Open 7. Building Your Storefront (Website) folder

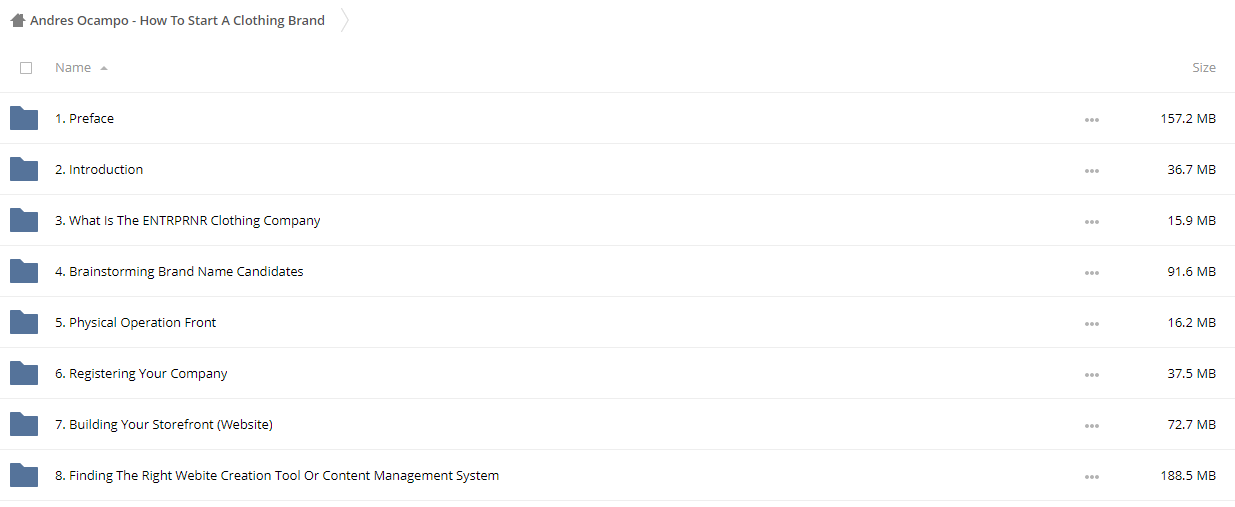coord(164,424)
